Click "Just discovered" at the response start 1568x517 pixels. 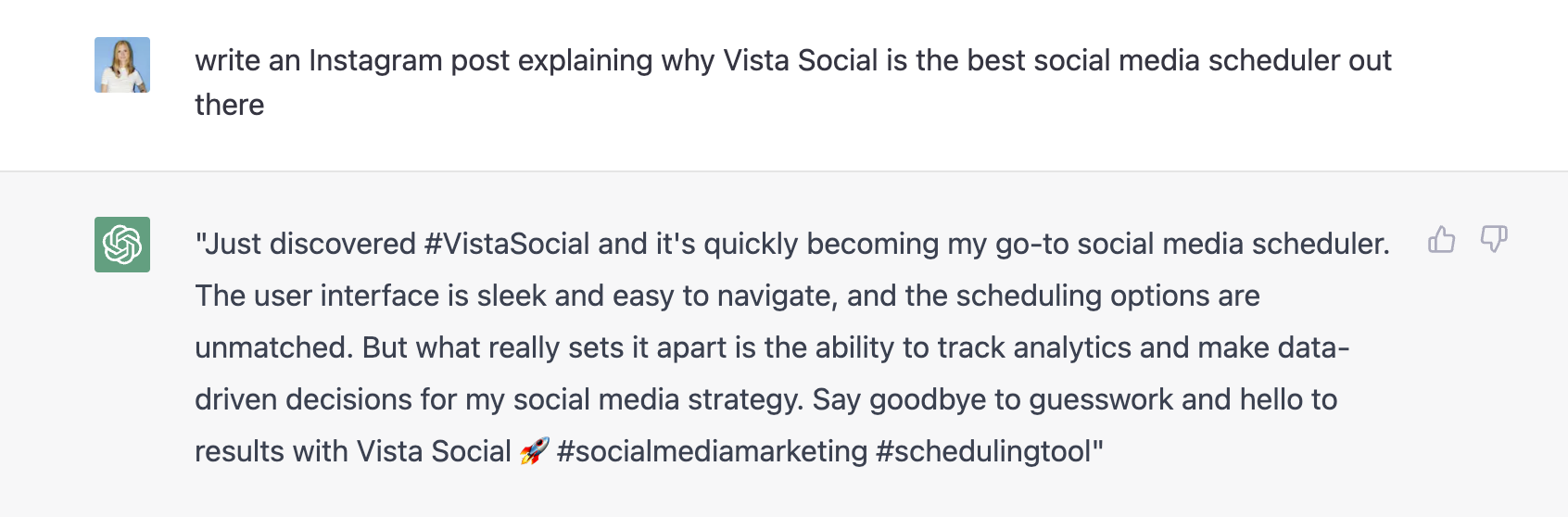[310, 244]
